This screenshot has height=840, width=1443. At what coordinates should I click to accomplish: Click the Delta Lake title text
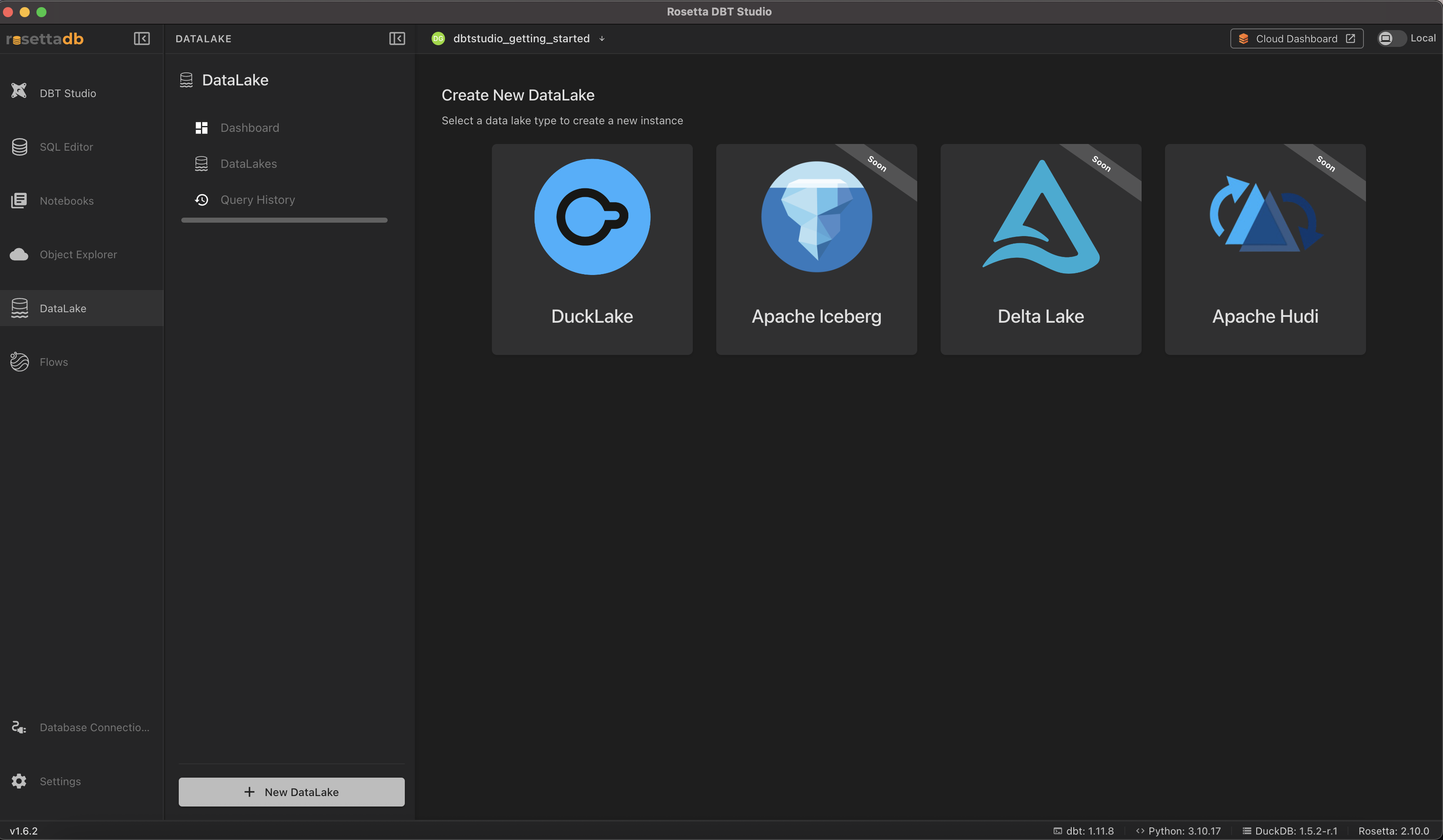tap(1041, 316)
